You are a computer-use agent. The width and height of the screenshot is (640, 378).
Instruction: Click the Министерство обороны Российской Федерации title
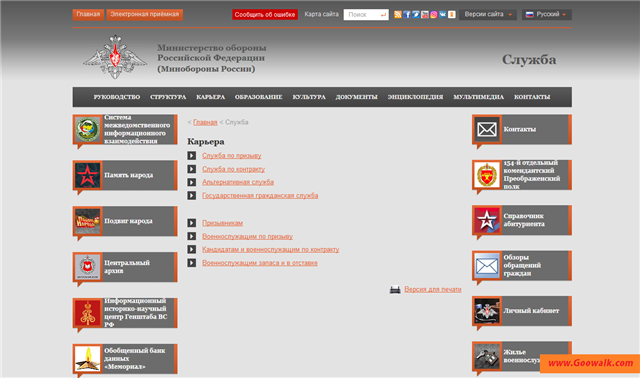pyautogui.click(x=212, y=58)
